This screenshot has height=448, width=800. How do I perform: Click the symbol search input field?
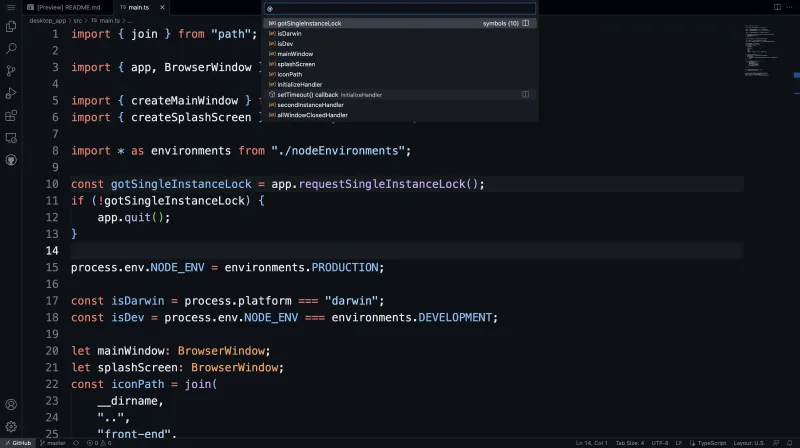(400, 9)
